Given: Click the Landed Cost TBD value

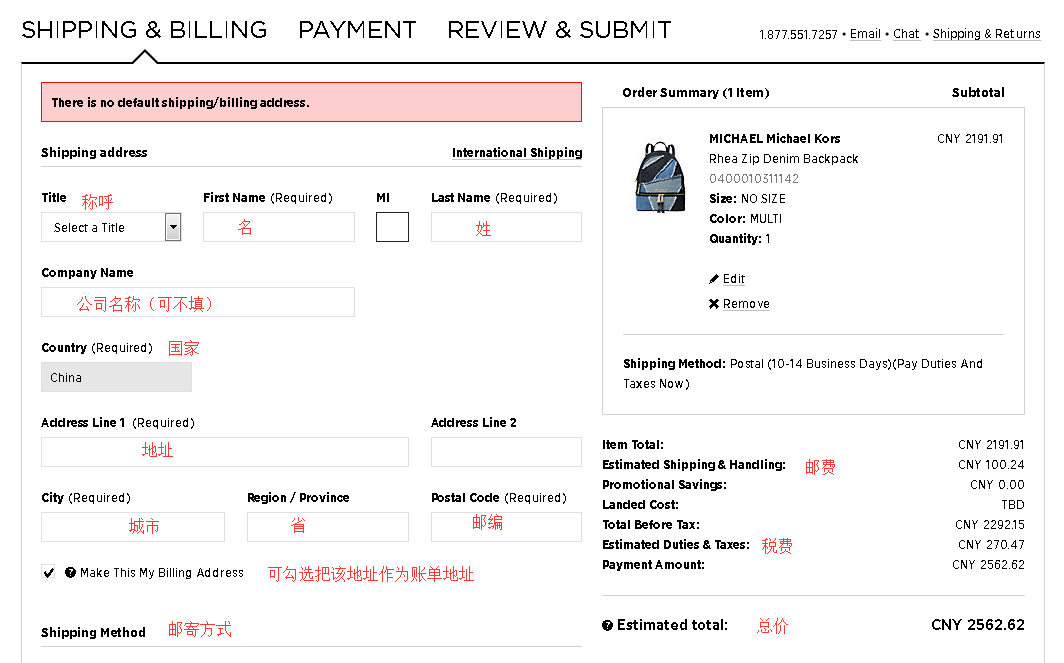Looking at the screenshot, I should [x=1013, y=505].
